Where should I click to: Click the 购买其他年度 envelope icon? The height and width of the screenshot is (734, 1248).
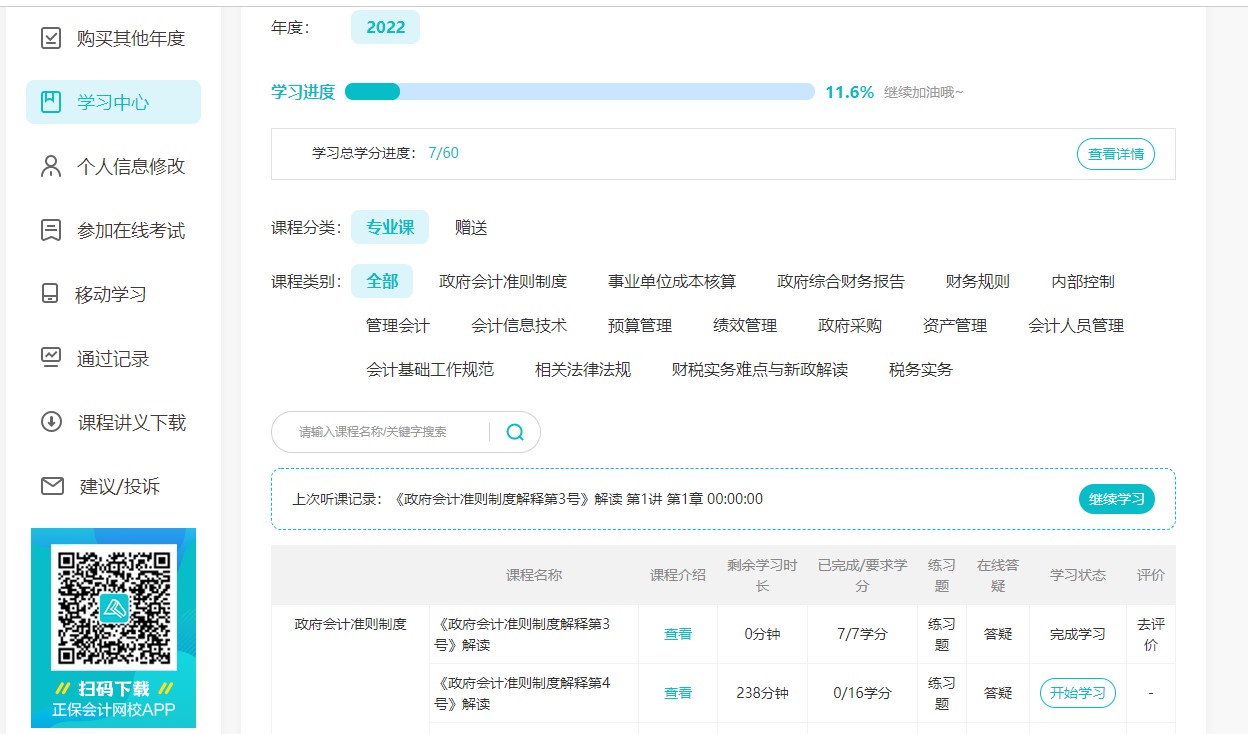tap(52, 37)
